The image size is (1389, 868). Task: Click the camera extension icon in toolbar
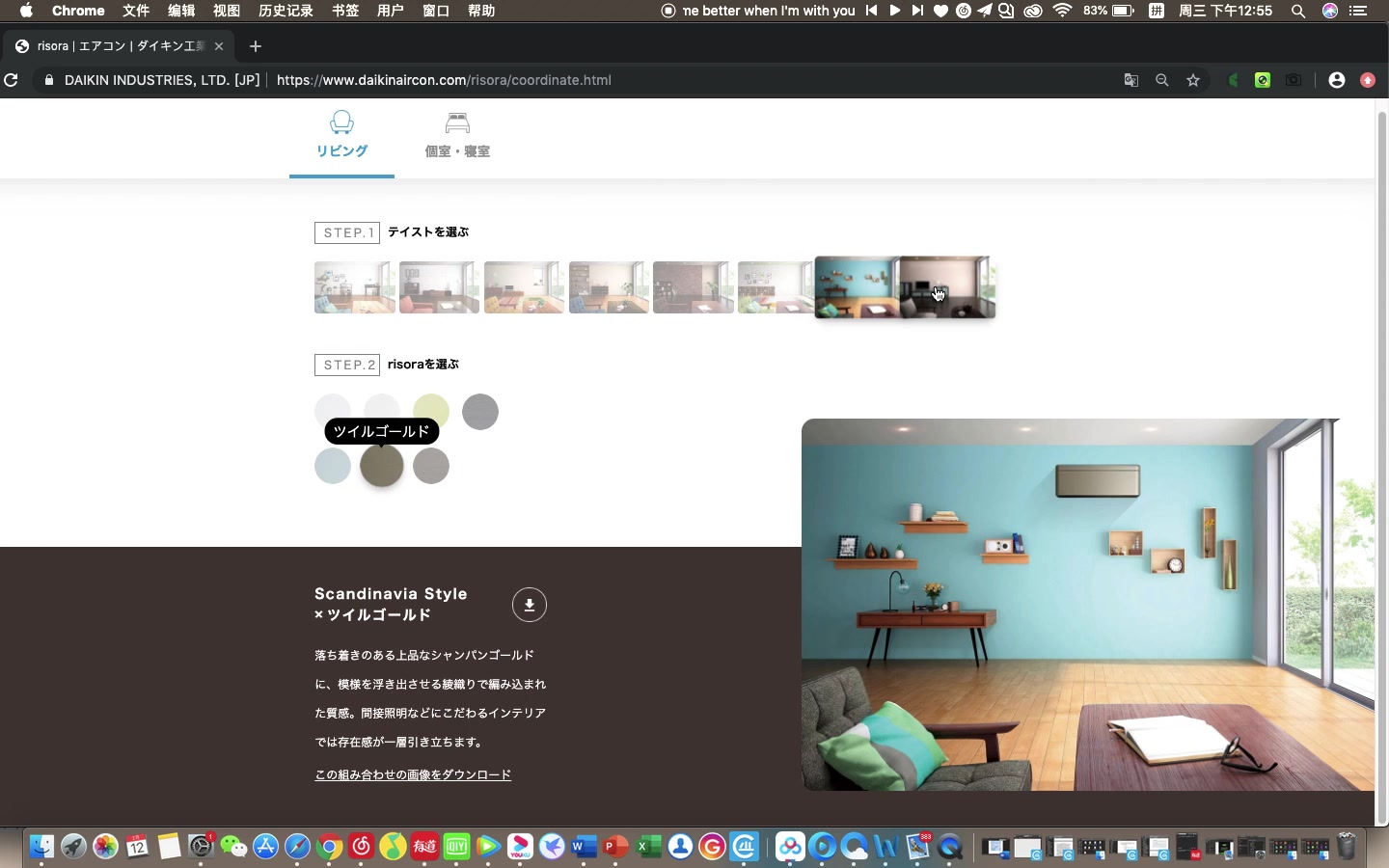click(x=1294, y=80)
